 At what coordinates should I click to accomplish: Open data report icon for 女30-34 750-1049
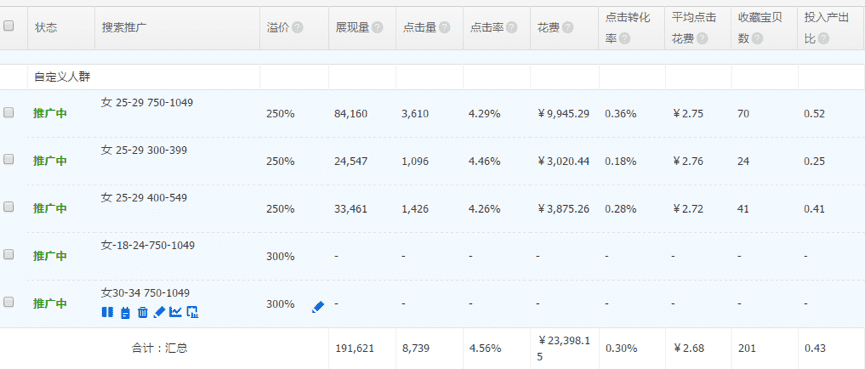pos(193,313)
